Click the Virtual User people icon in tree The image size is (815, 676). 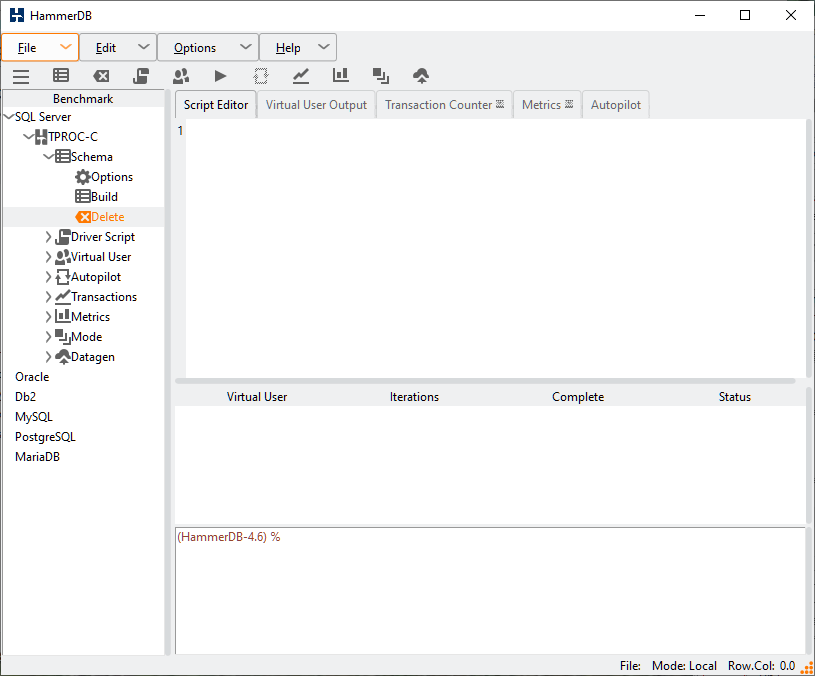coord(63,257)
